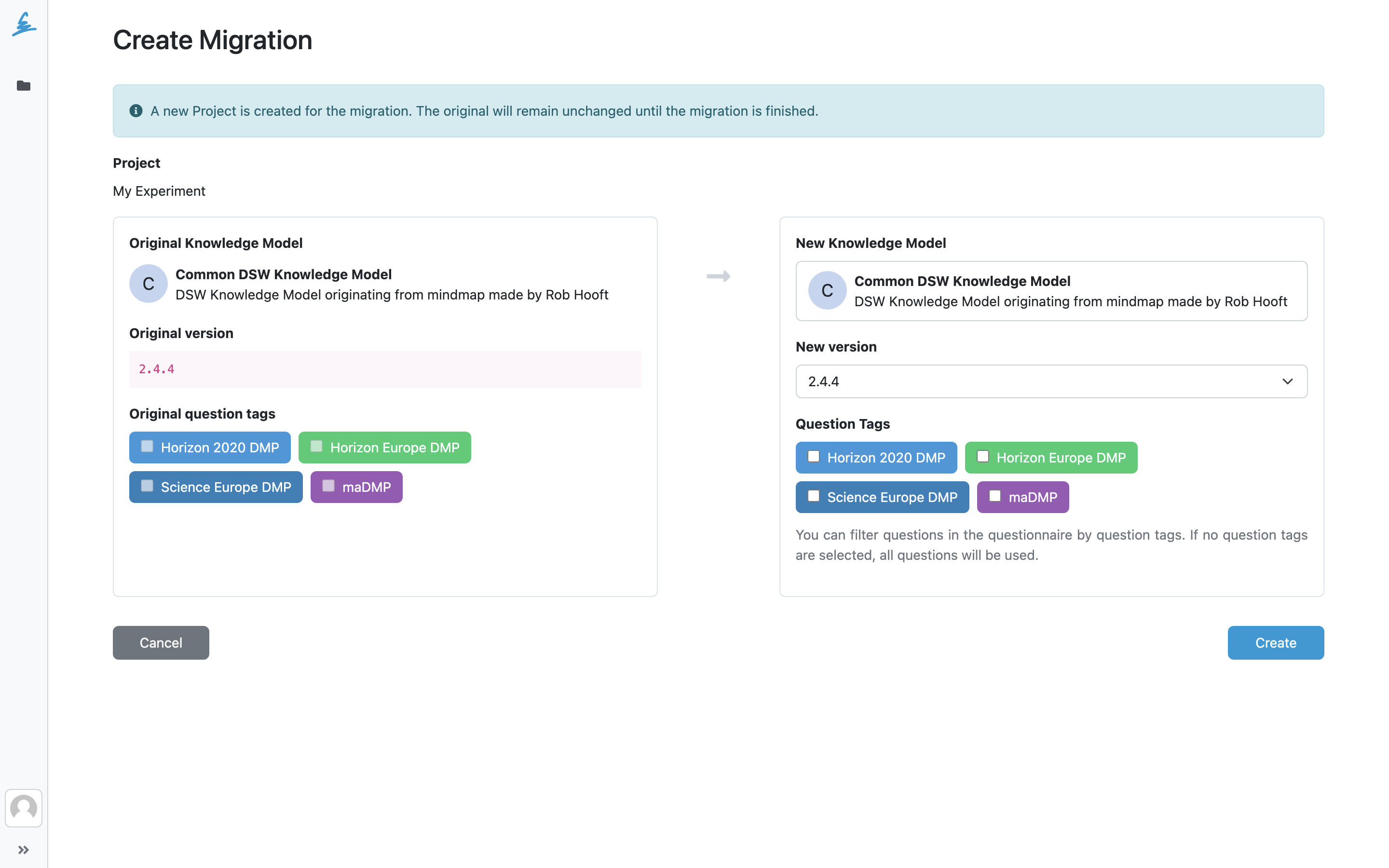The width and height of the screenshot is (1389, 868).
Task: Click the Original version label
Action: pyautogui.click(x=181, y=334)
